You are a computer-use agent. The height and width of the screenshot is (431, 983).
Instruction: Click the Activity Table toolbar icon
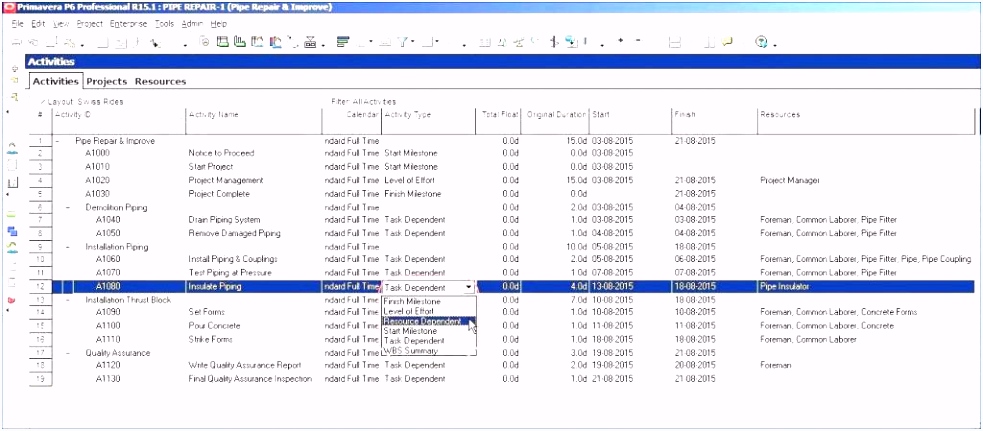(x=223, y=42)
